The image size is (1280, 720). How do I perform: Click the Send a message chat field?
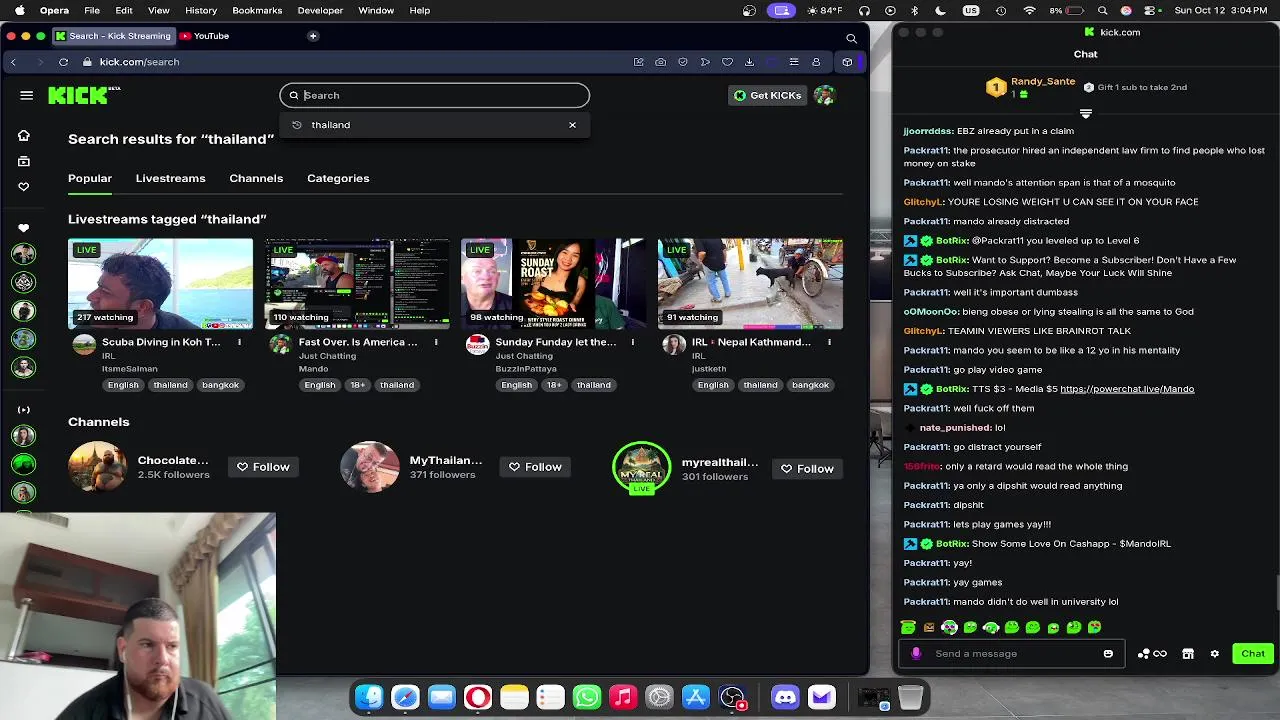[x=1011, y=654]
